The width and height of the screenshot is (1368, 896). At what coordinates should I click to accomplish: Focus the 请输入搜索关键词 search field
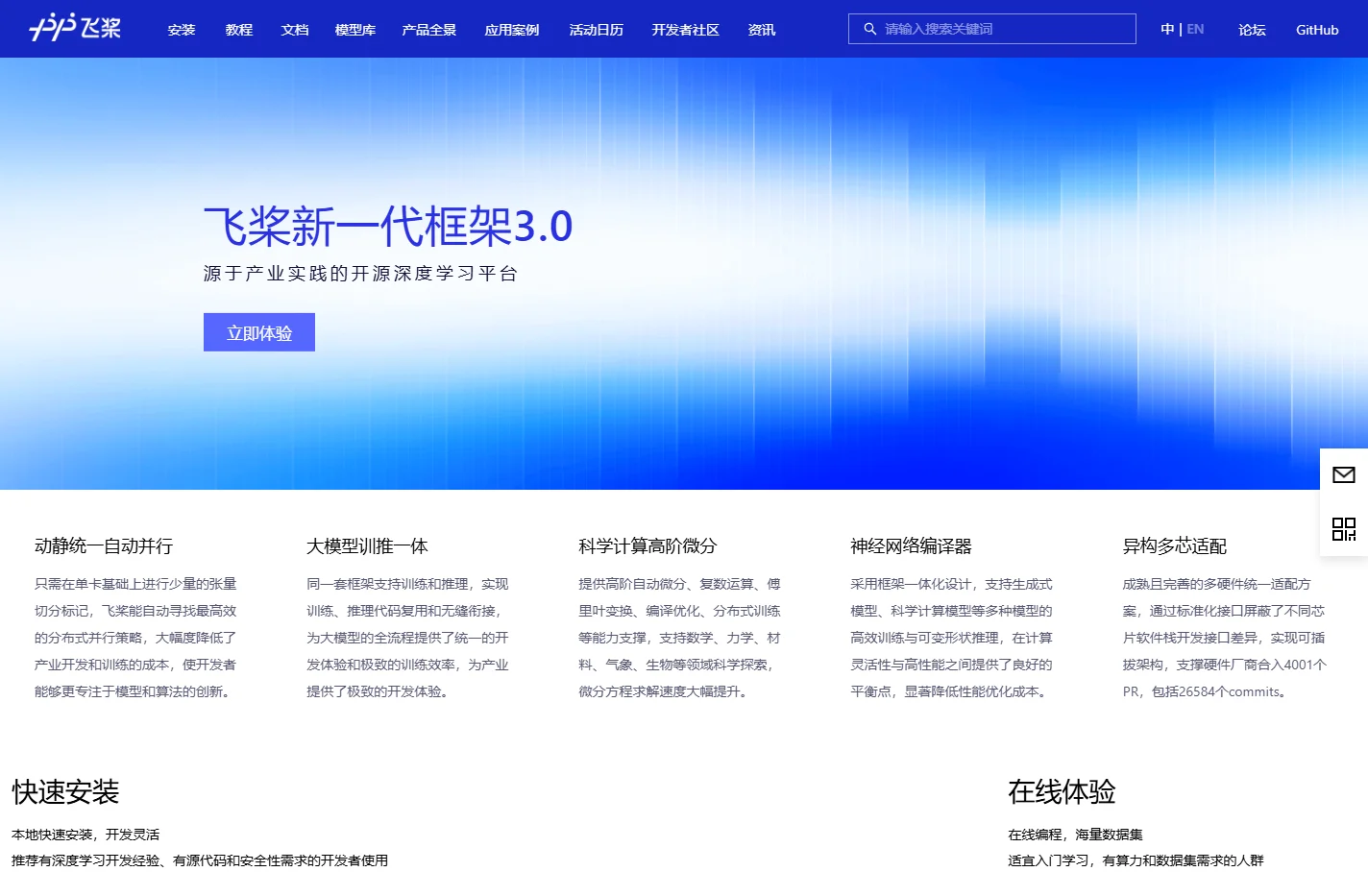992,29
